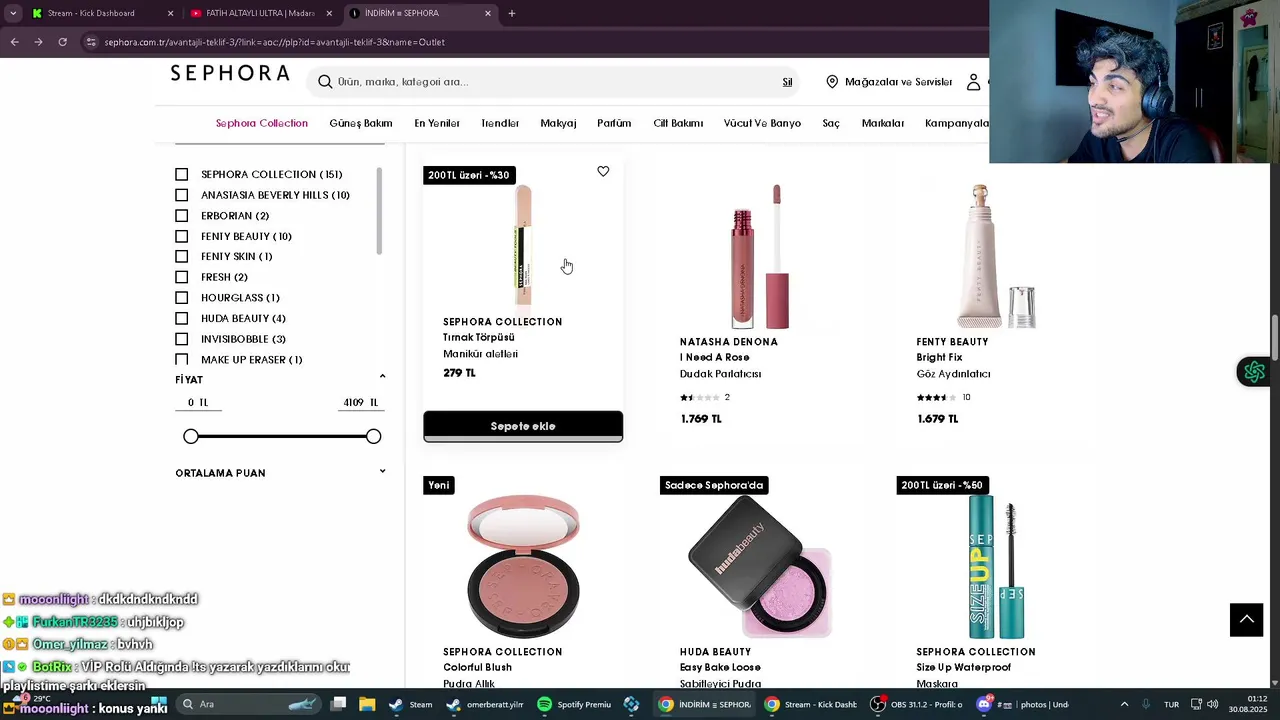Image resolution: width=1280 pixels, height=720 pixels.
Task: Open Steam from the taskbar
Action: [410, 704]
